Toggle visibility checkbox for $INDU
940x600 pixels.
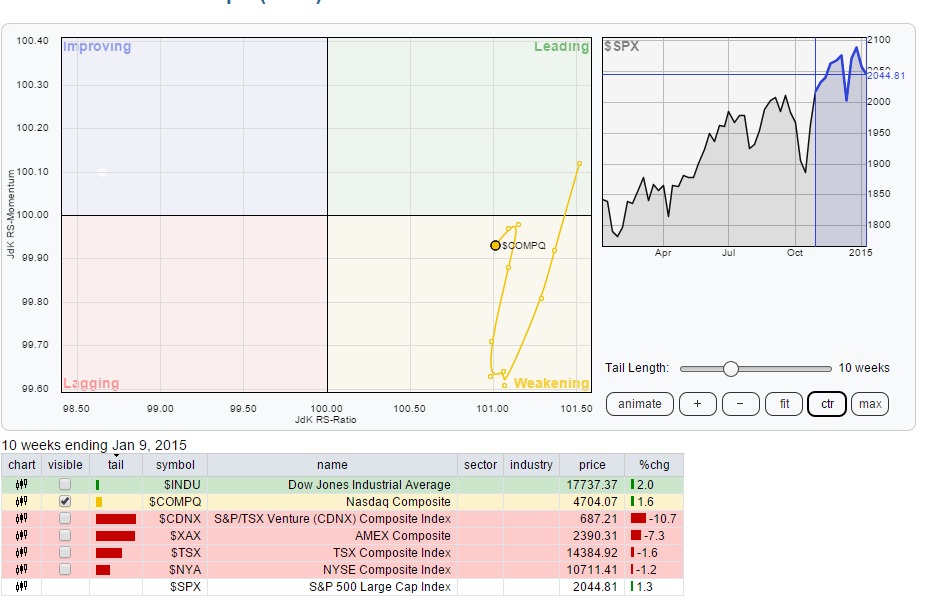point(65,484)
